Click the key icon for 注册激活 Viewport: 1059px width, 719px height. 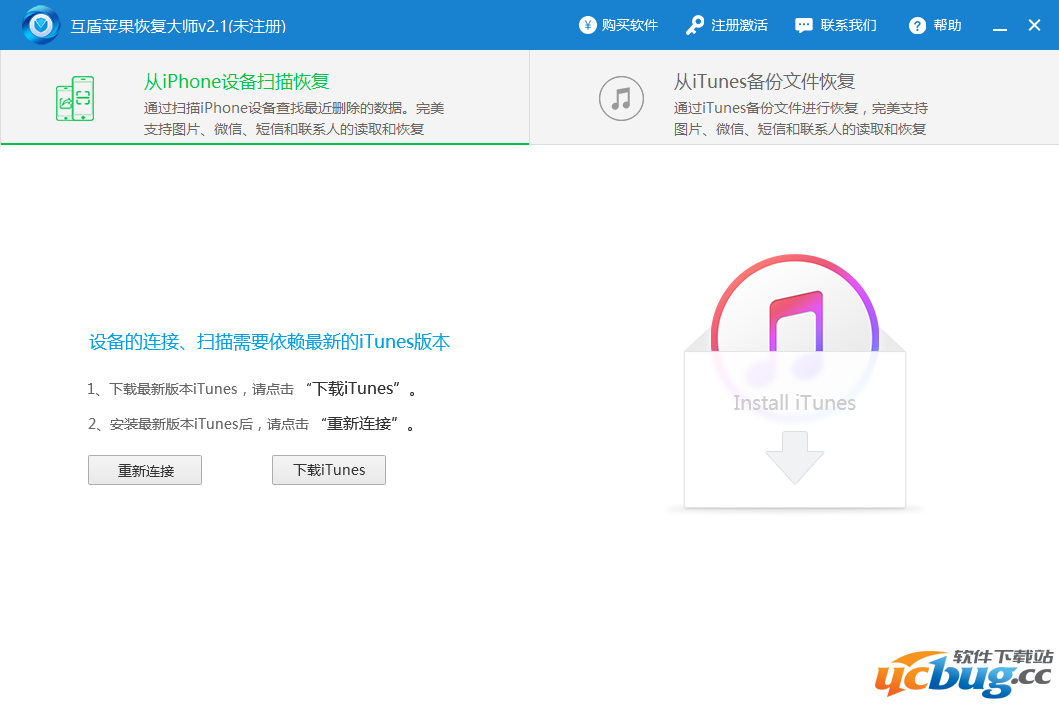pyautogui.click(x=694, y=25)
